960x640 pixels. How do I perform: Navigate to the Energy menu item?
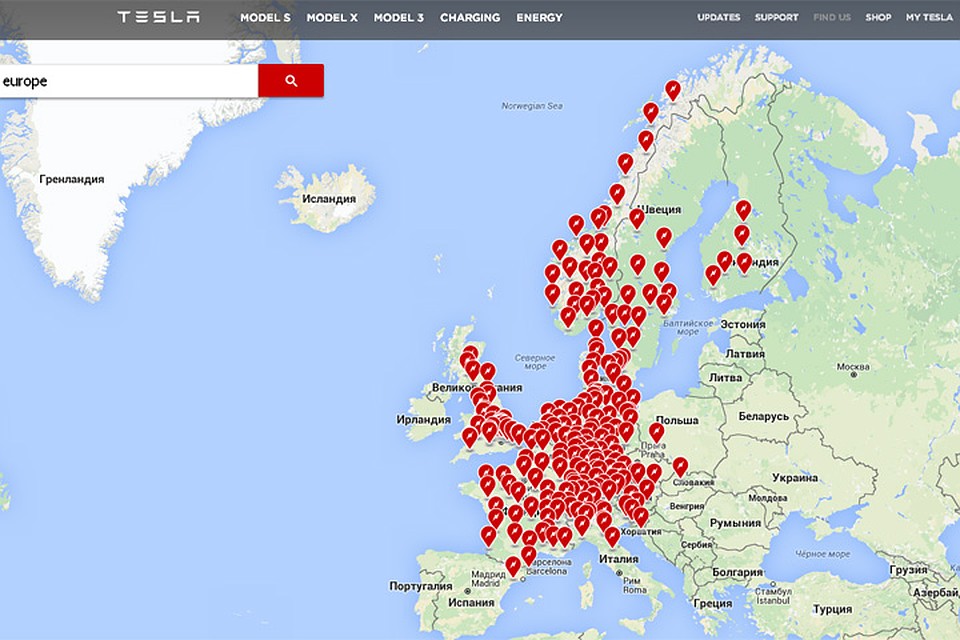click(539, 18)
